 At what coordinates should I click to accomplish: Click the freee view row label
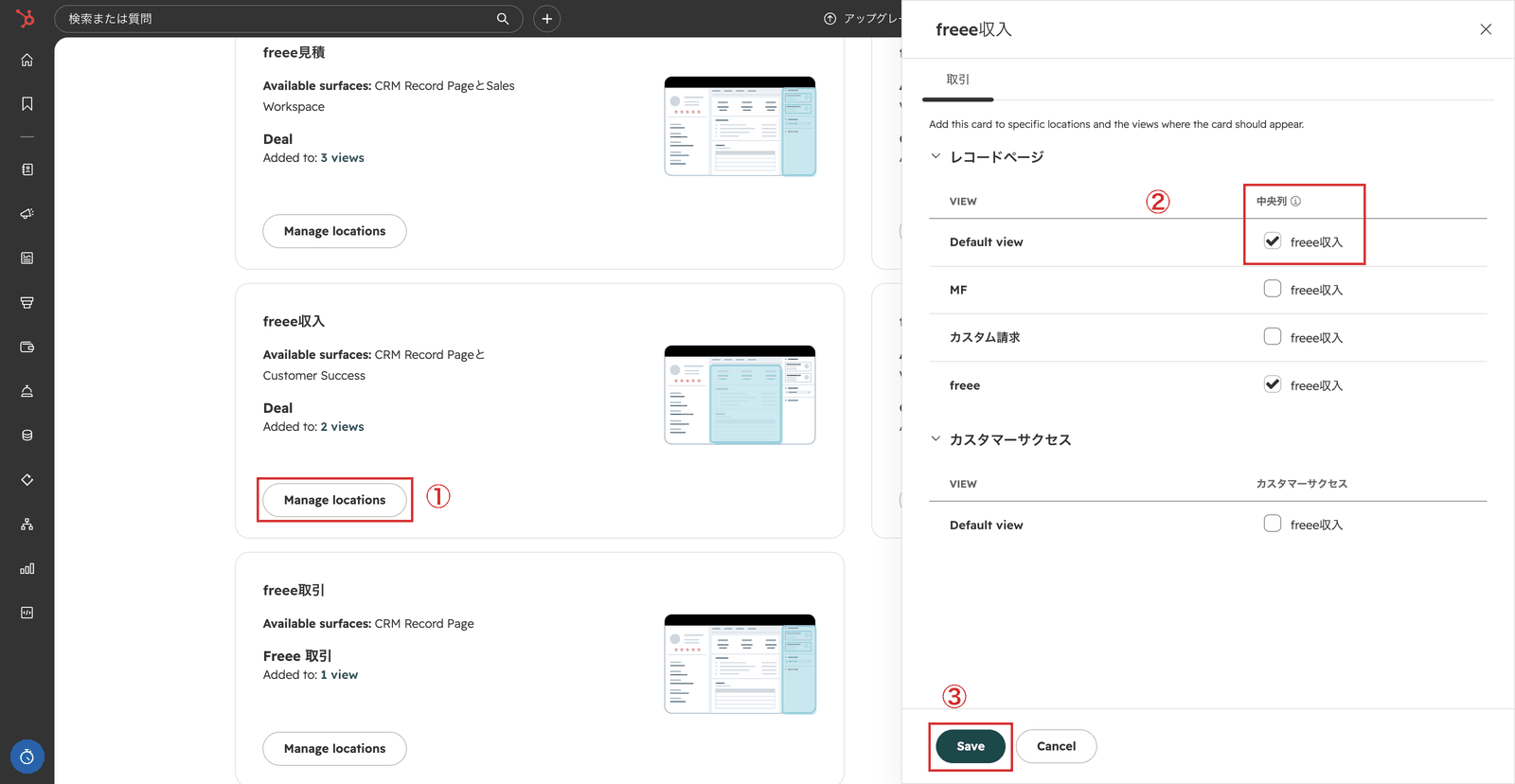(x=965, y=385)
